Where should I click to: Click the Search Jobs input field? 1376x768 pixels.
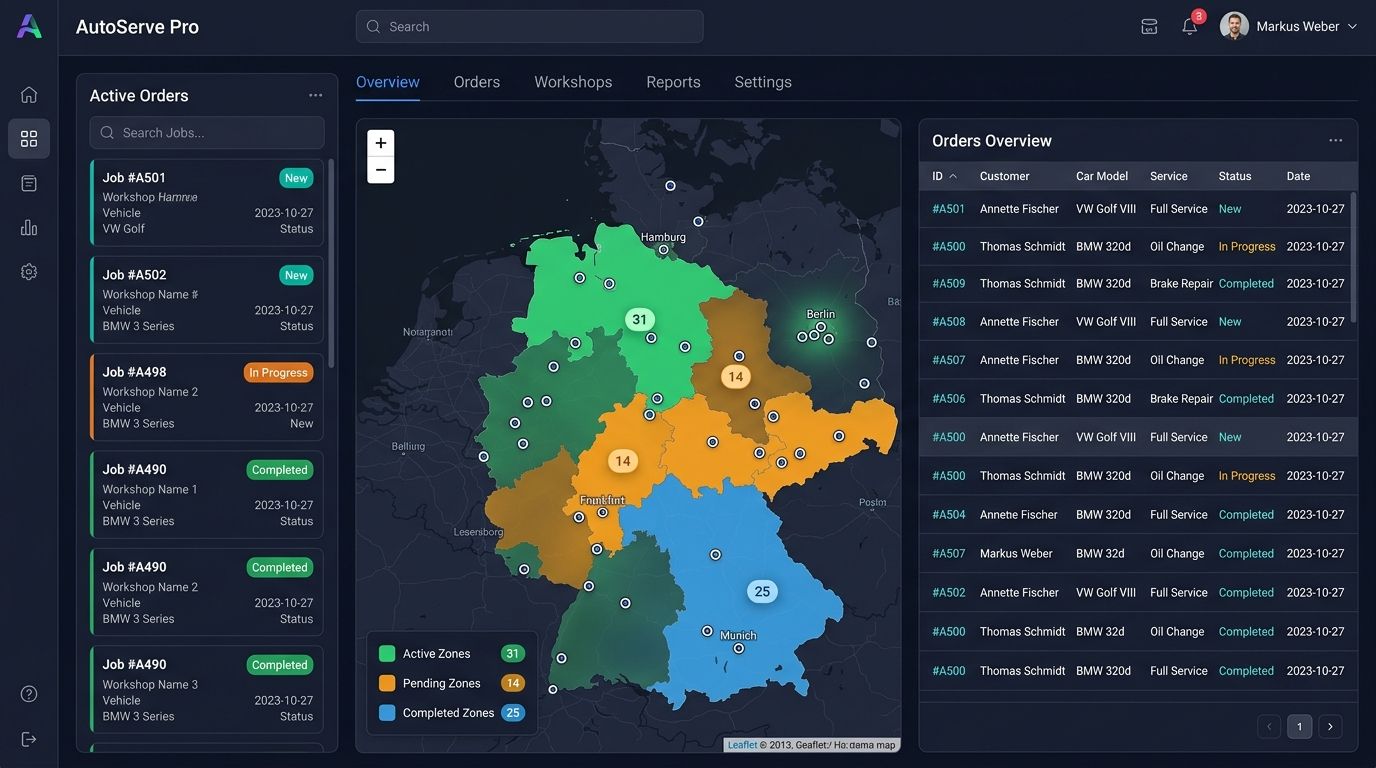206,132
